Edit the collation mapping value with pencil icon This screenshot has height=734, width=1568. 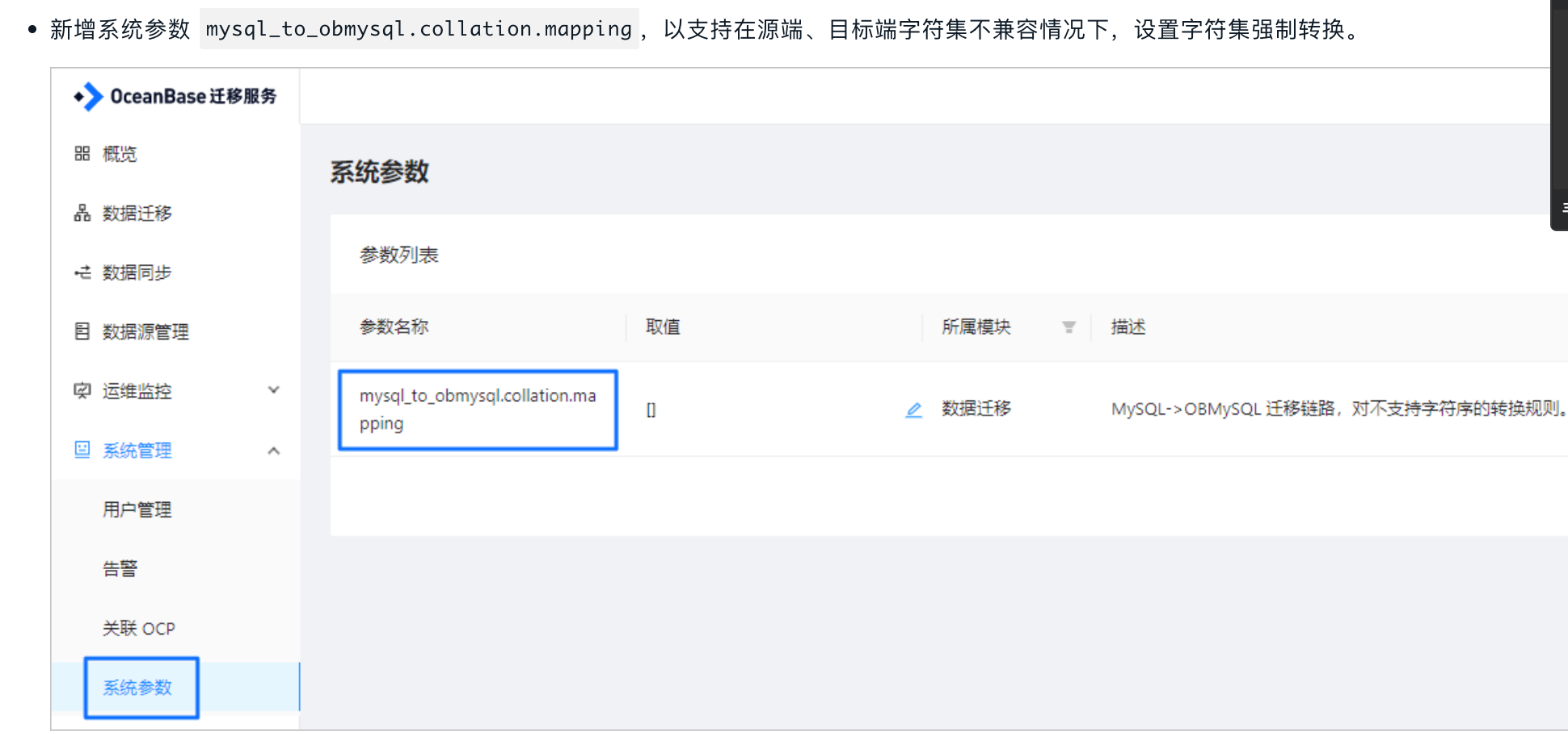[x=913, y=410]
